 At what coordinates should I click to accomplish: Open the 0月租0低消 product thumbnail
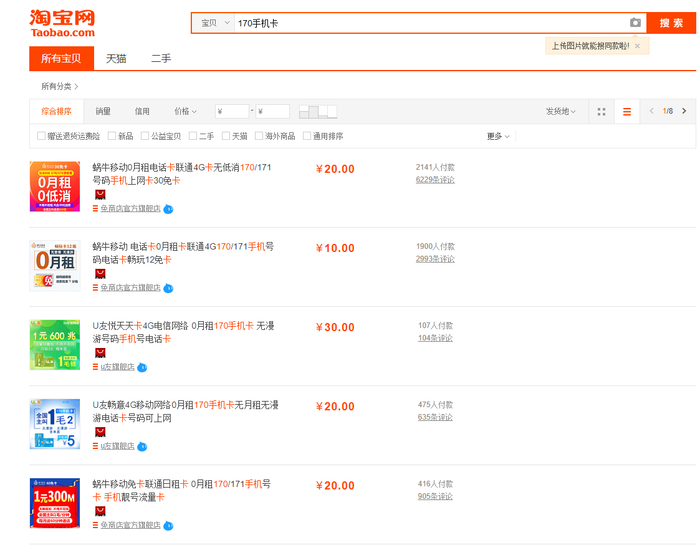point(55,186)
